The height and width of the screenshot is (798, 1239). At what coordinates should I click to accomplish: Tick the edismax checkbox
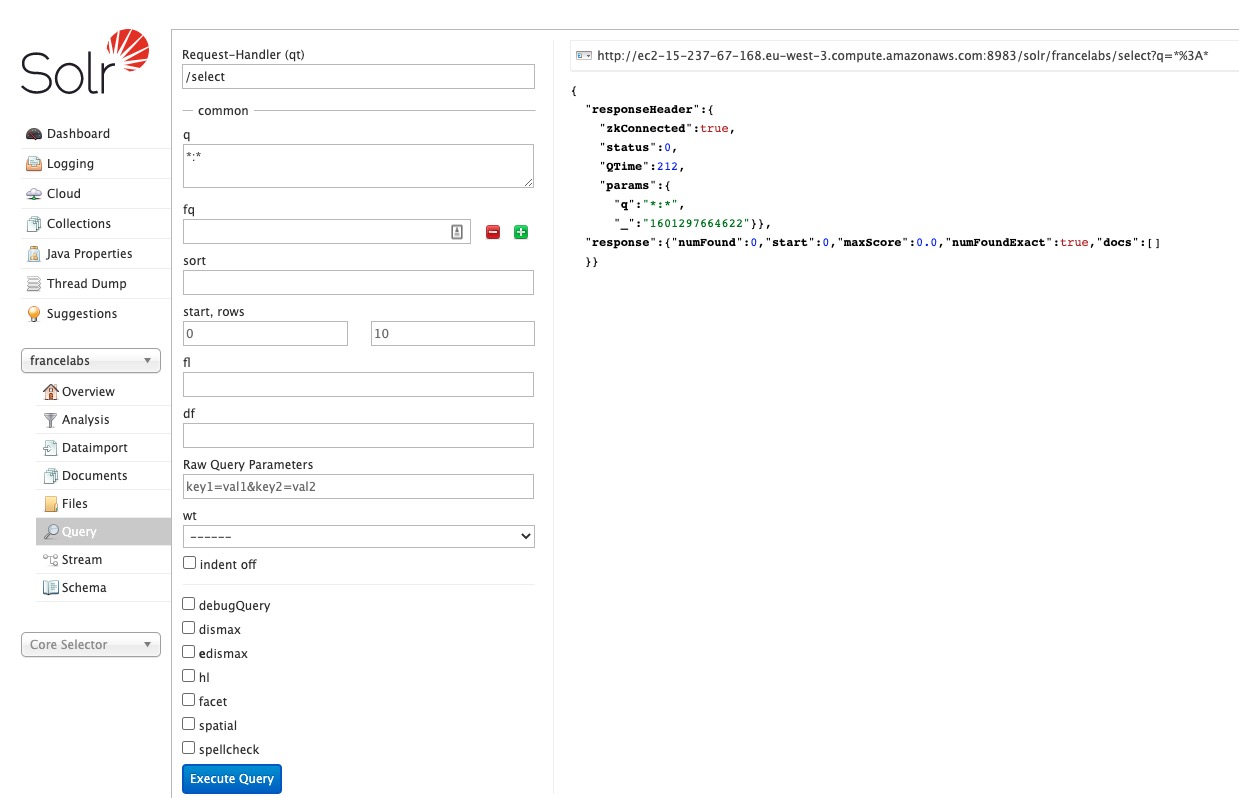click(189, 653)
